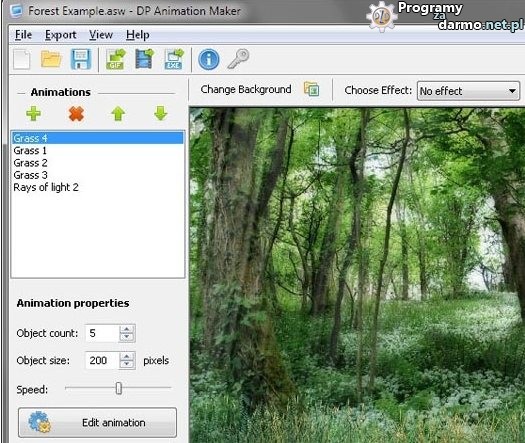Increase Object count with the up arrow
525x443 pixels.
tap(127, 329)
